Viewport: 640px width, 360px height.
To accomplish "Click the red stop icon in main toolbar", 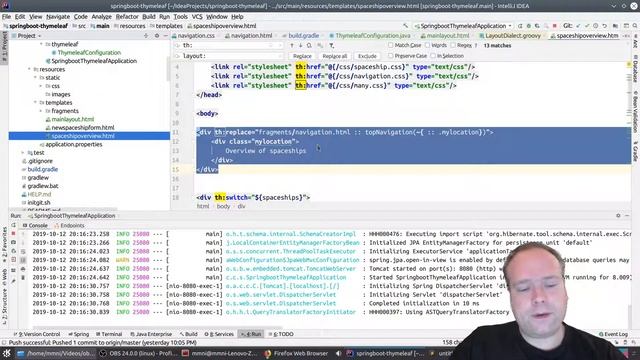I will 554,26.
